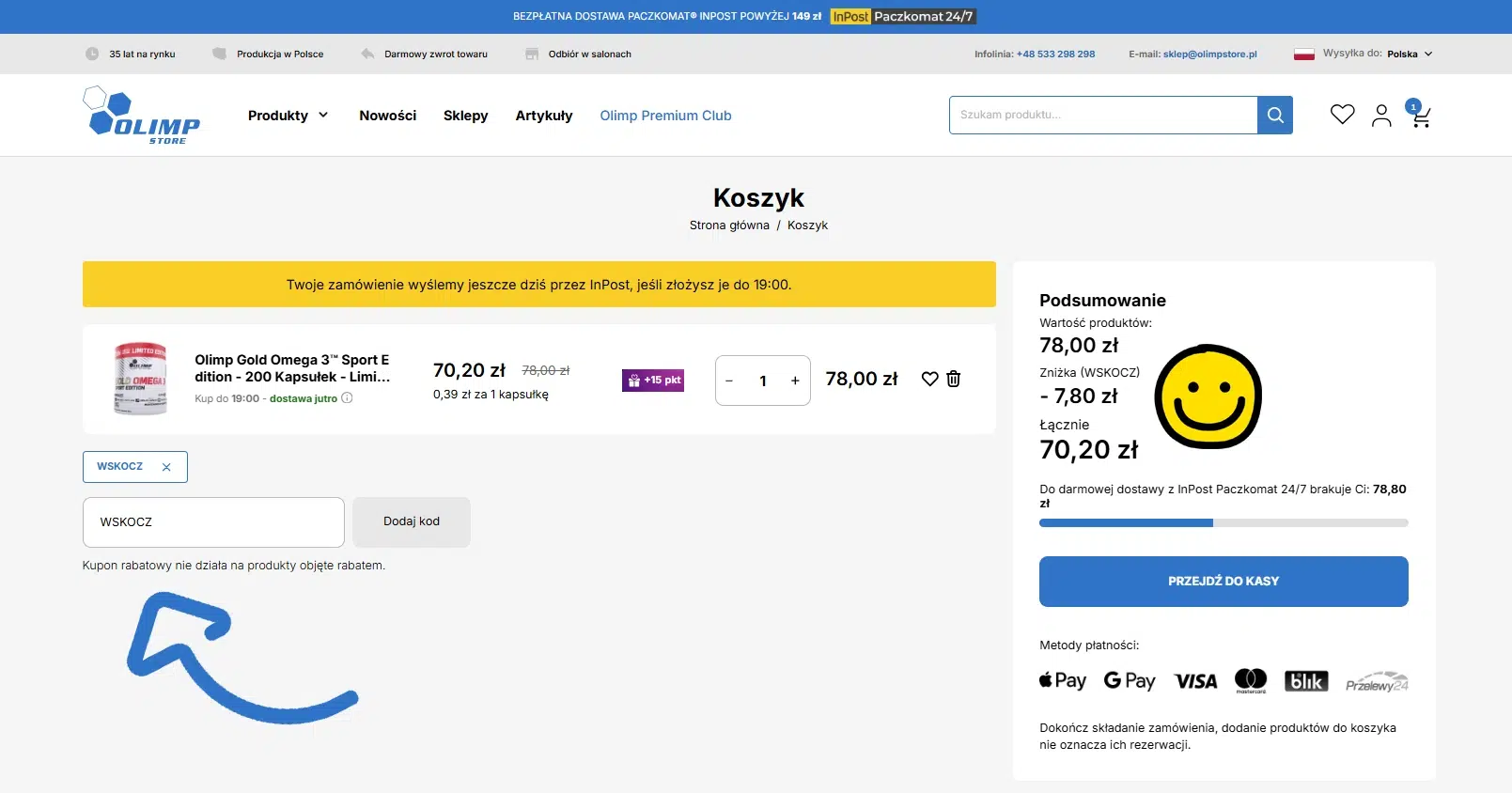Go to Strona główna breadcrumb
This screenshot has height=793, width=1512.
coord(729,225)
